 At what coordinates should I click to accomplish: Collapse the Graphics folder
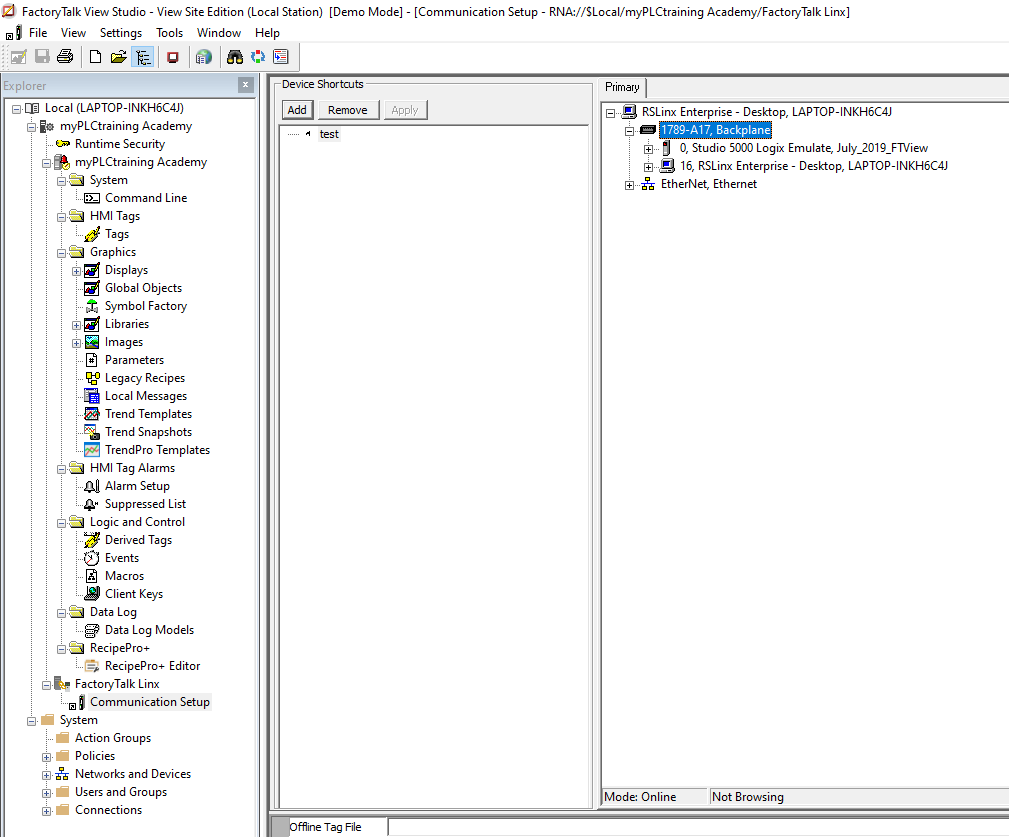[62, 253]
